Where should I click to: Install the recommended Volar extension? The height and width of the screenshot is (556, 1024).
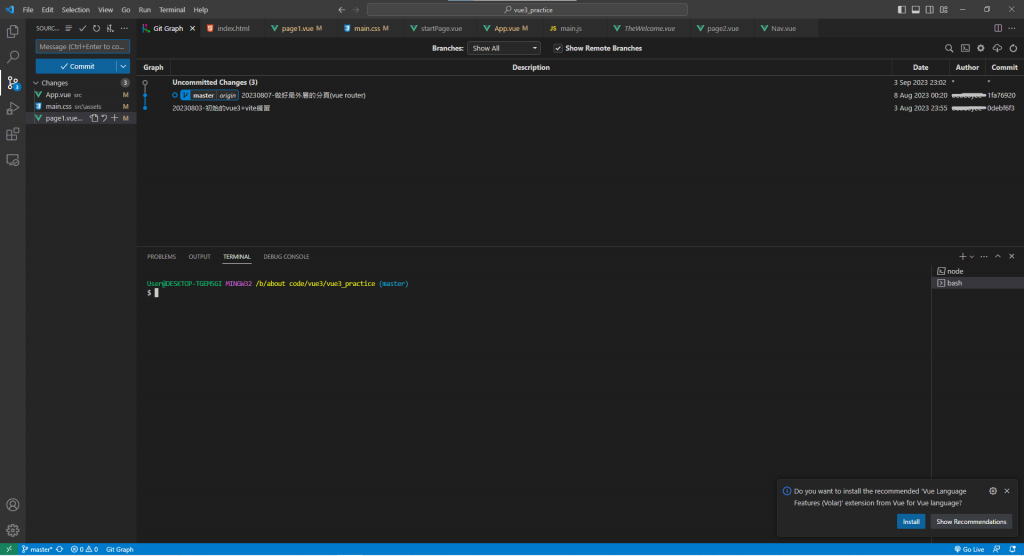(x=911, y=521)
